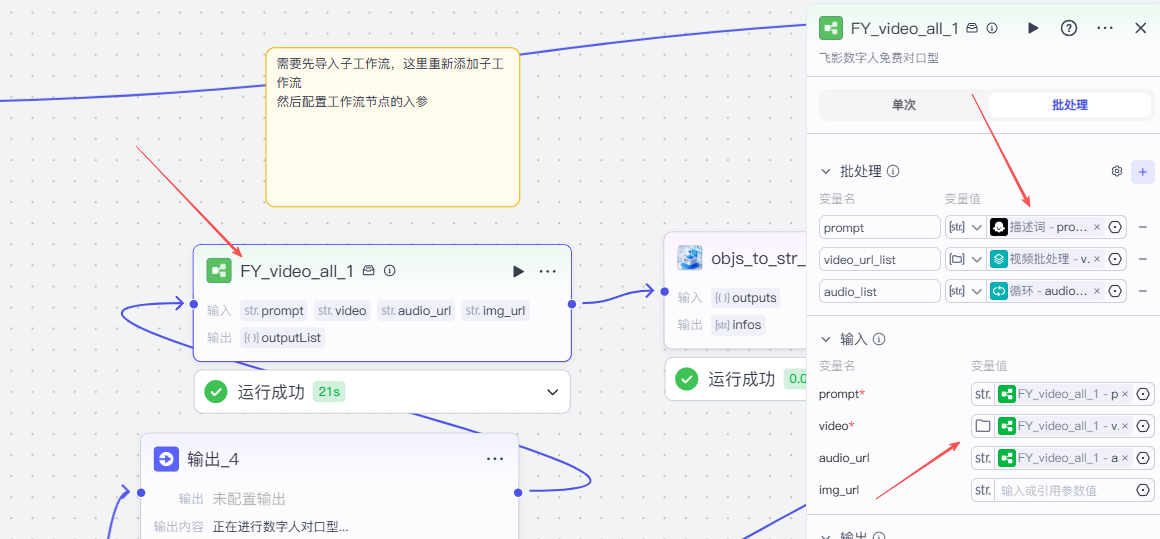The height and width of the screenshot is (539, 1160).
Task: Click reference picker icon for img_url input
Action: click(1143, 490)
